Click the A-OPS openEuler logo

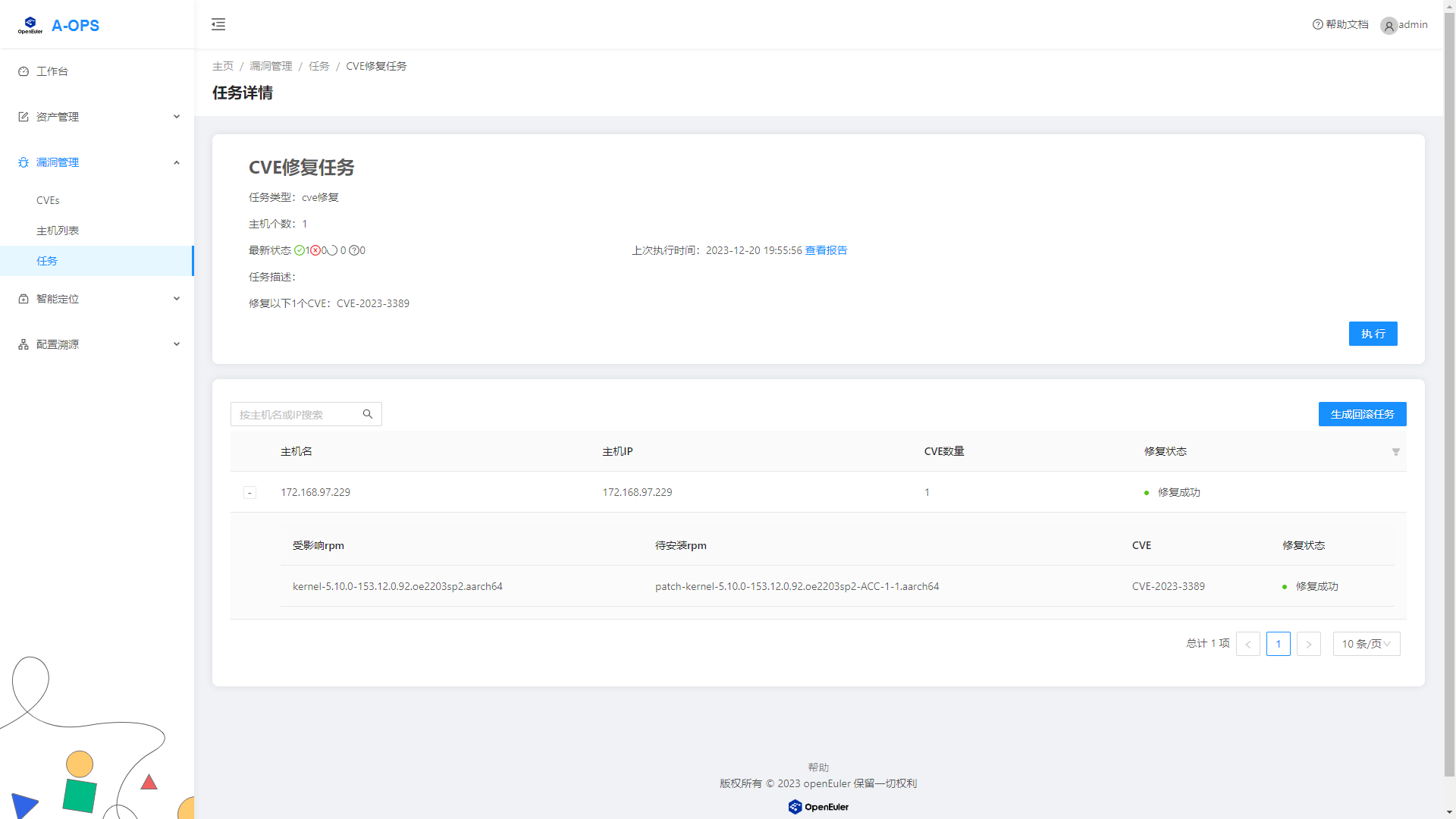(30, 25)
